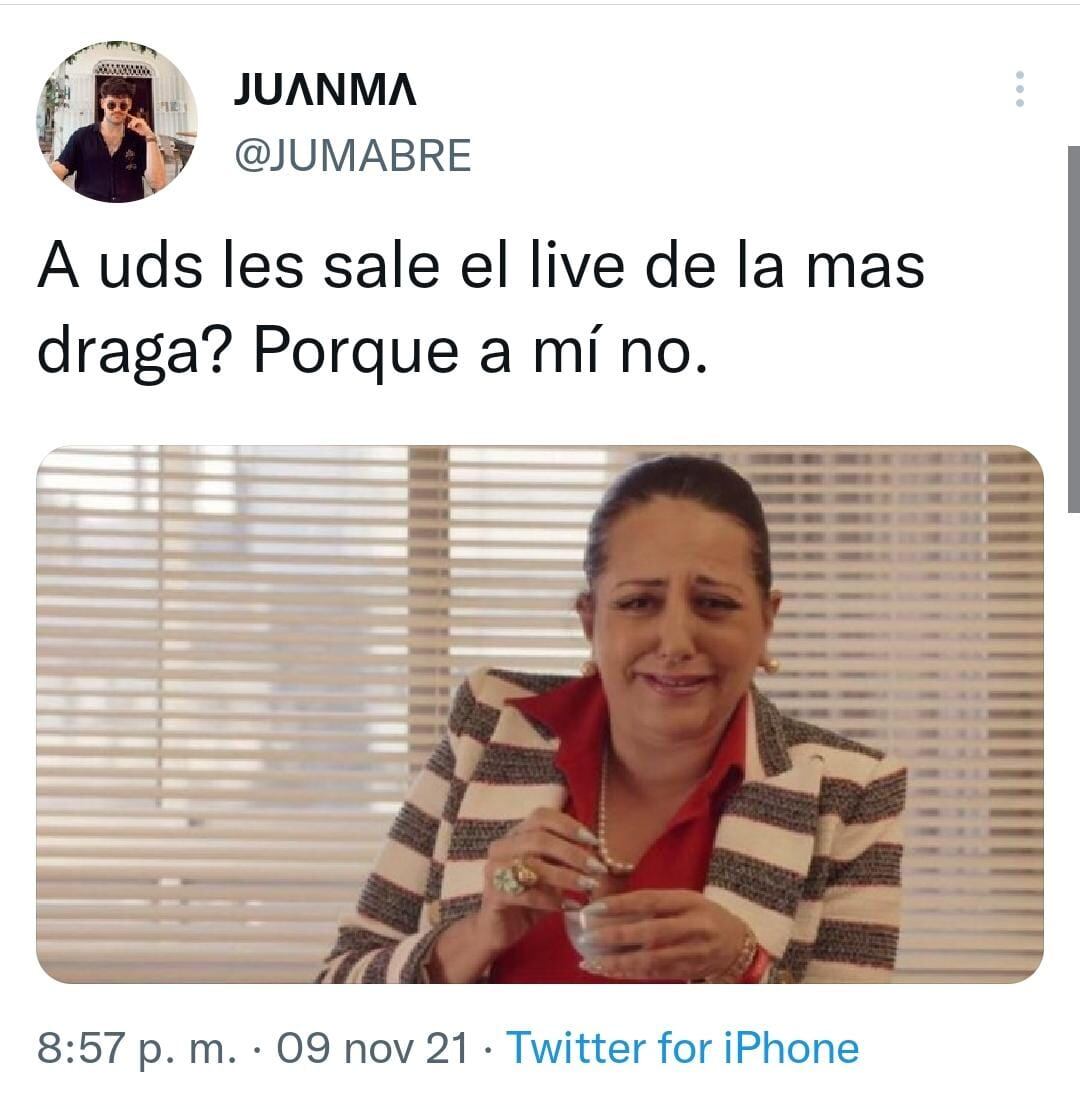Viewport: 1080px width, 1109px height.
Task: Click the gray scrollbar thumb on right edge
Action: [x=1074, y=329]
